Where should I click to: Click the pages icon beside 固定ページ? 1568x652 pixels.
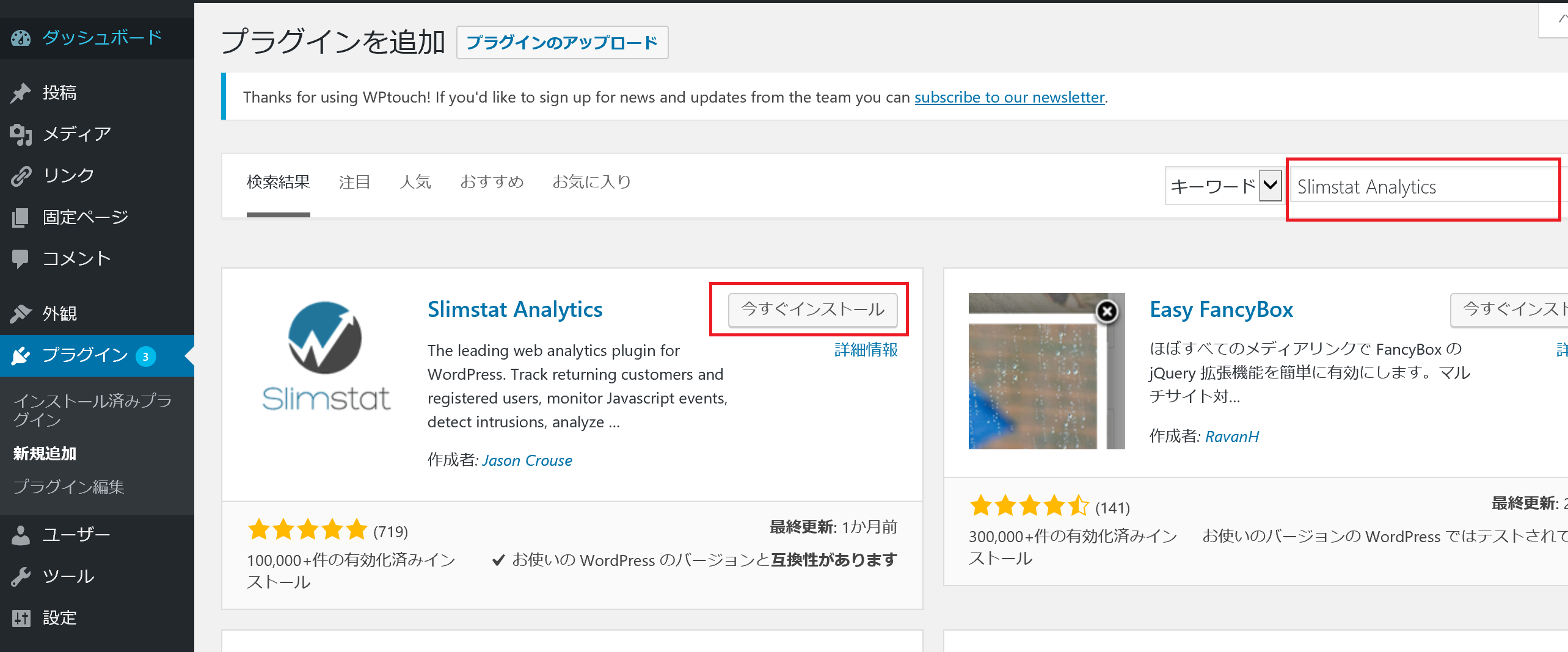(21, 217)
